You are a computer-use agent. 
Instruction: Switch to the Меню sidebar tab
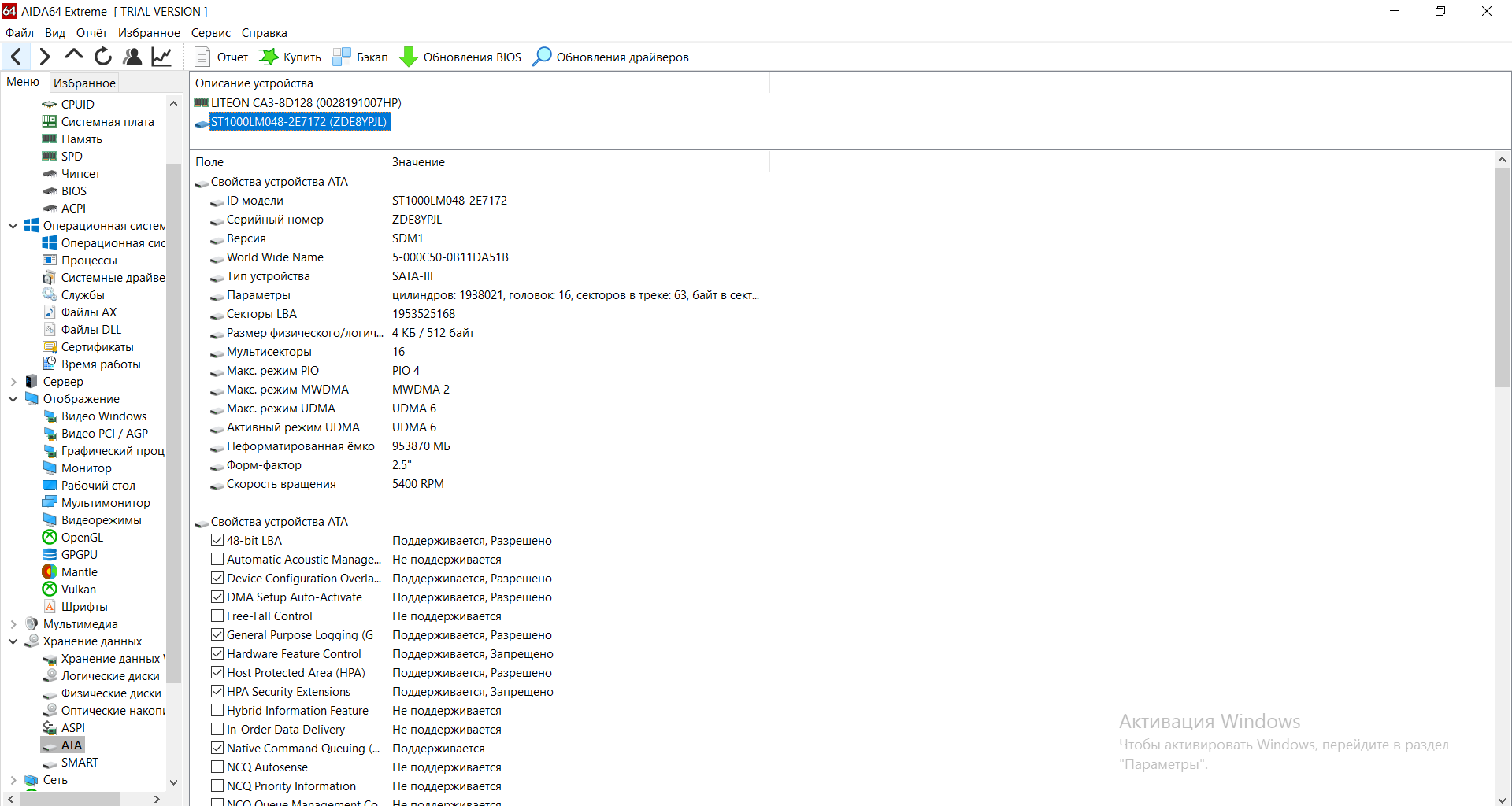tap(23, 82)
